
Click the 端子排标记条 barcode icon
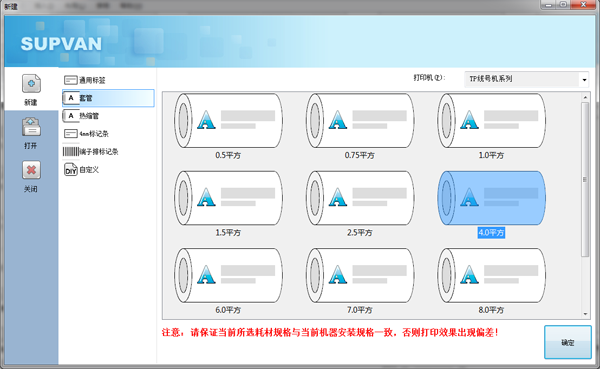point(71,152)
